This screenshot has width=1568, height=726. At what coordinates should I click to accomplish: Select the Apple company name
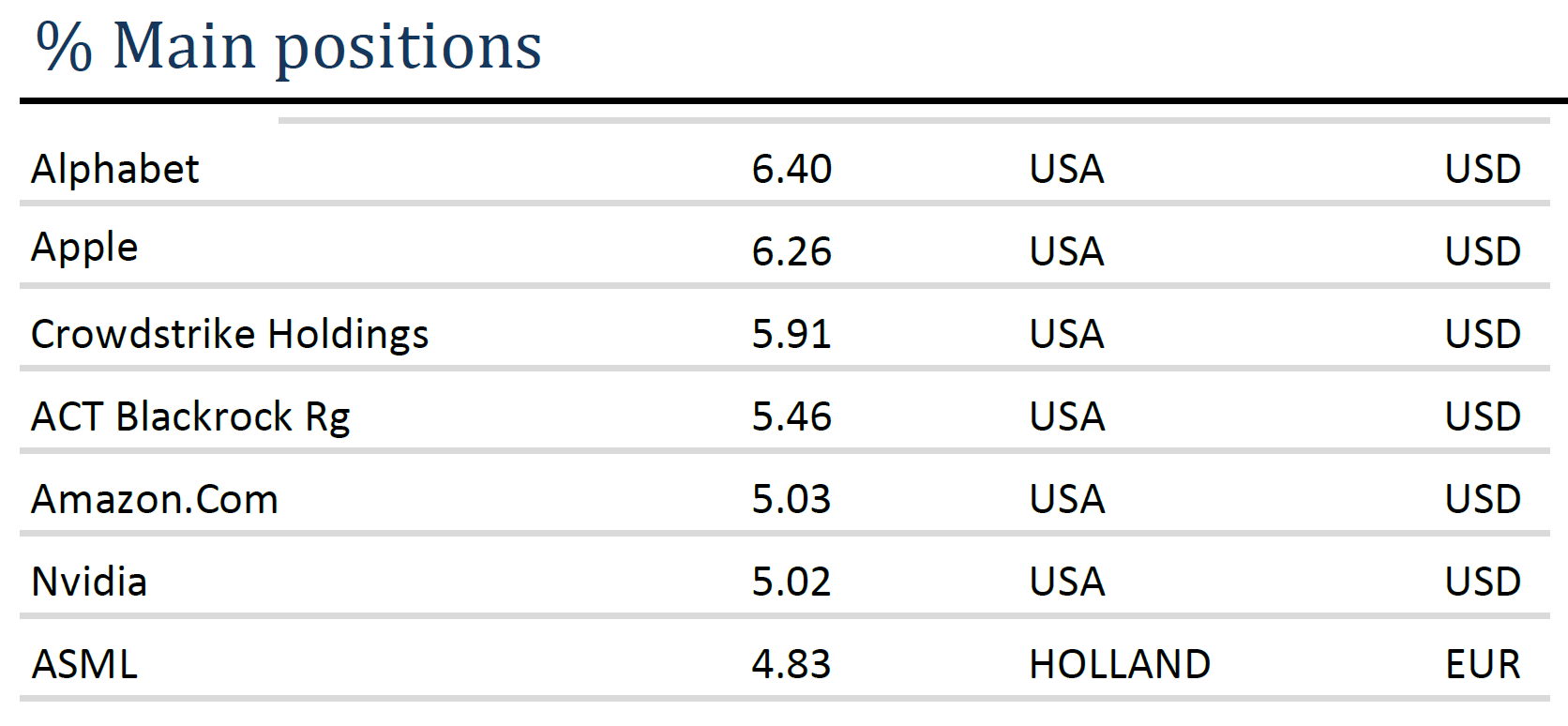(x=84, y=249)
